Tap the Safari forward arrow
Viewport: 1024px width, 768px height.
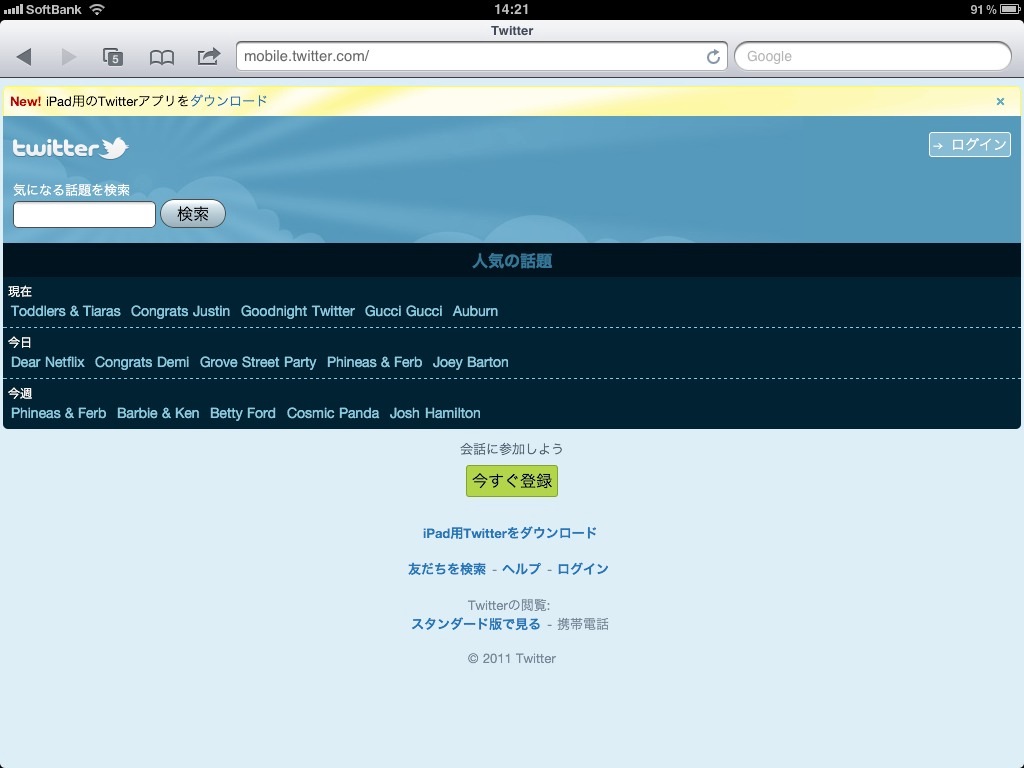(68, 56)
